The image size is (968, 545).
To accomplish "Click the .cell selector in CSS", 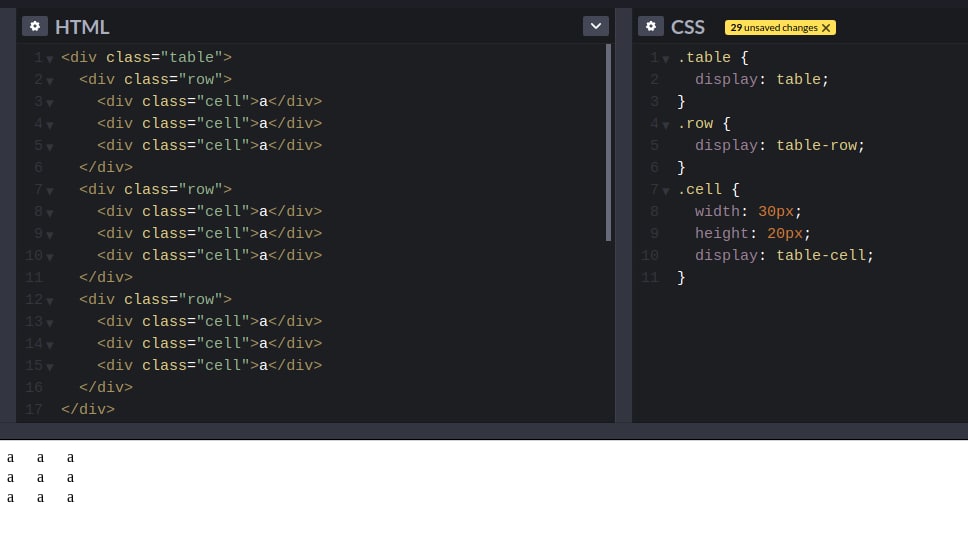I will pyautogui.click(x=699, y=189).
